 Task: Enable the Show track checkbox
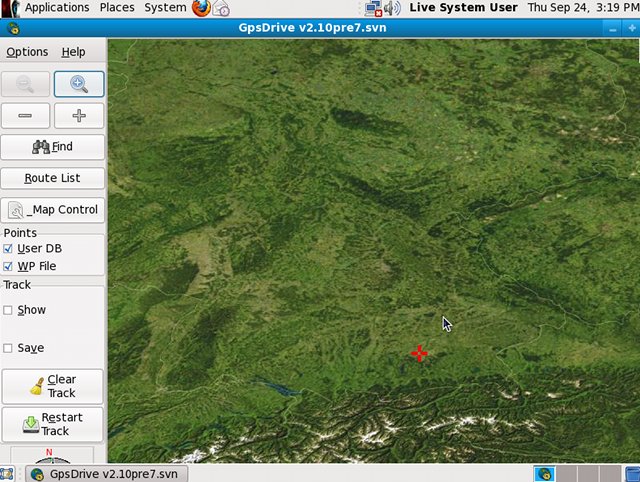8,310
